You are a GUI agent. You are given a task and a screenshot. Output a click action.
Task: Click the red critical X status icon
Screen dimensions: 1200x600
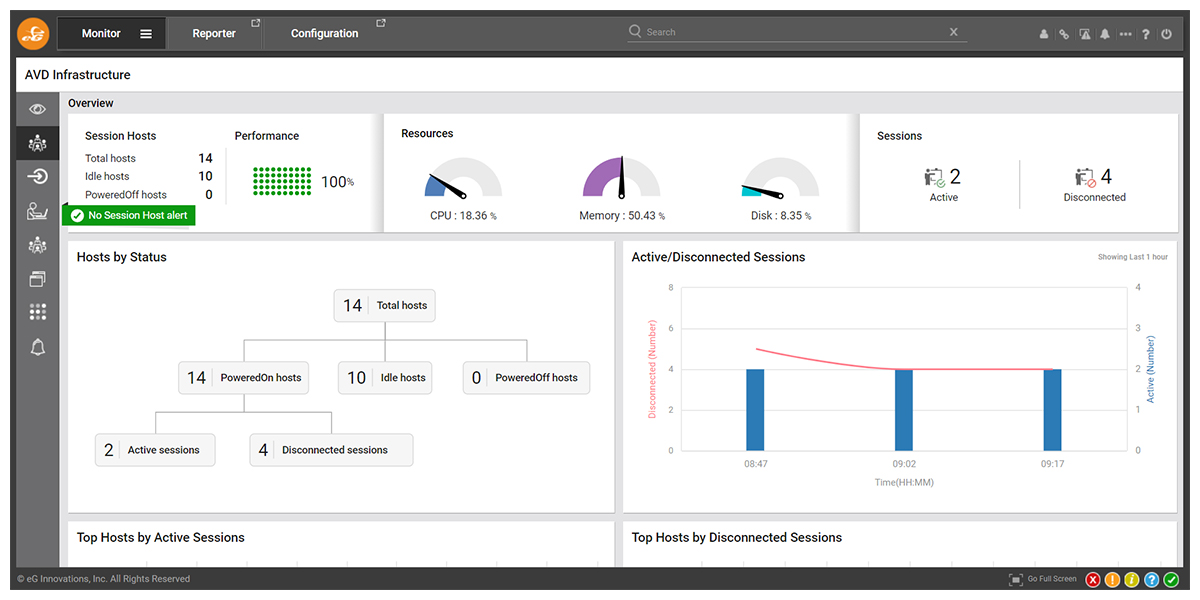[x=1093, y=580]
